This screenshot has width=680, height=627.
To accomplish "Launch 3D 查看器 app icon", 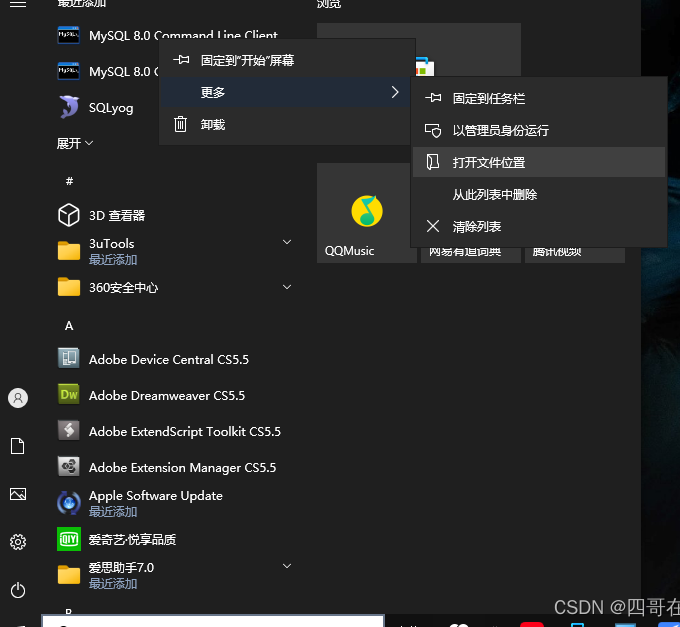I will [x=68, y=215].
